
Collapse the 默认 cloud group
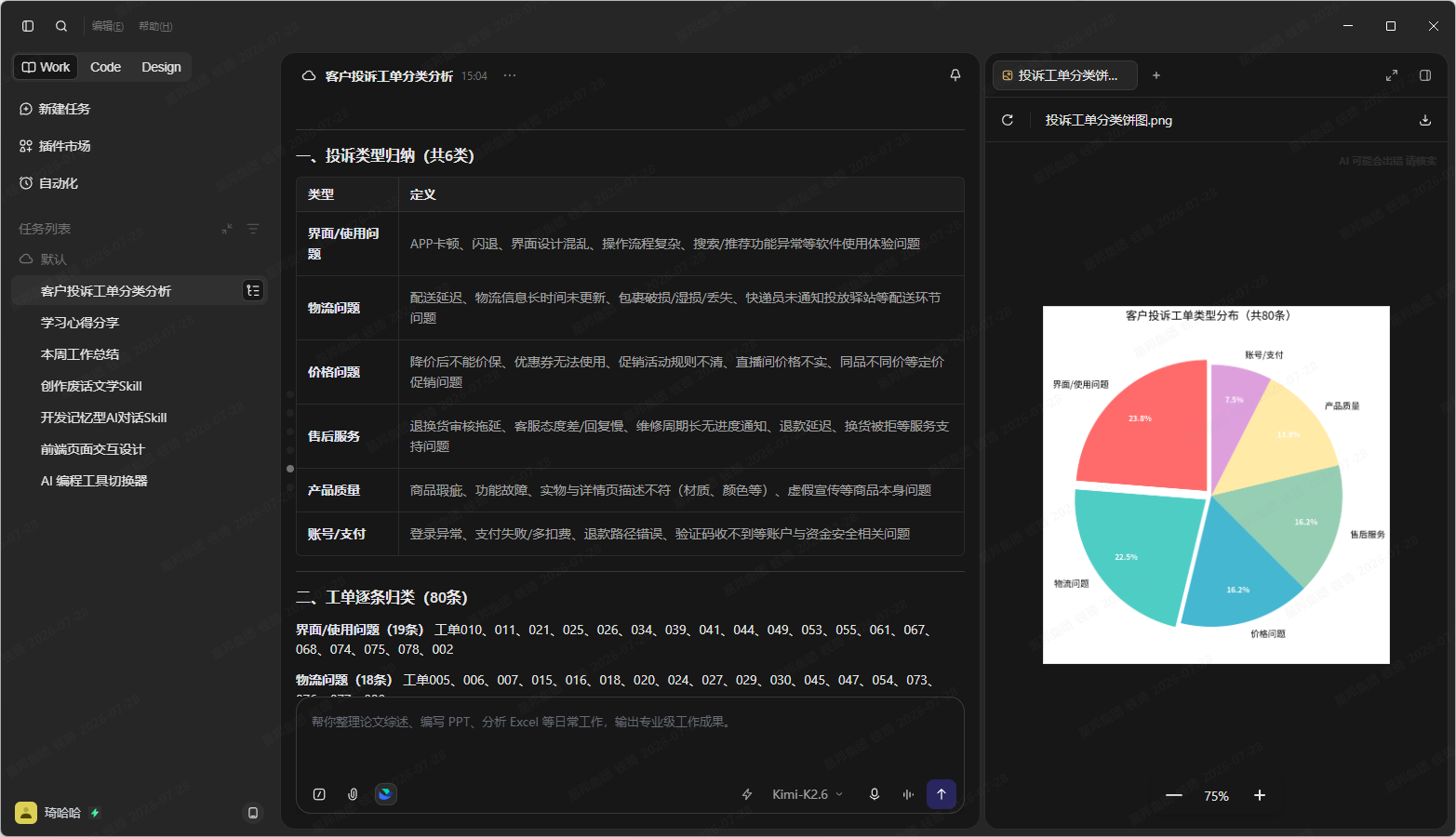[x=26, y=259]
